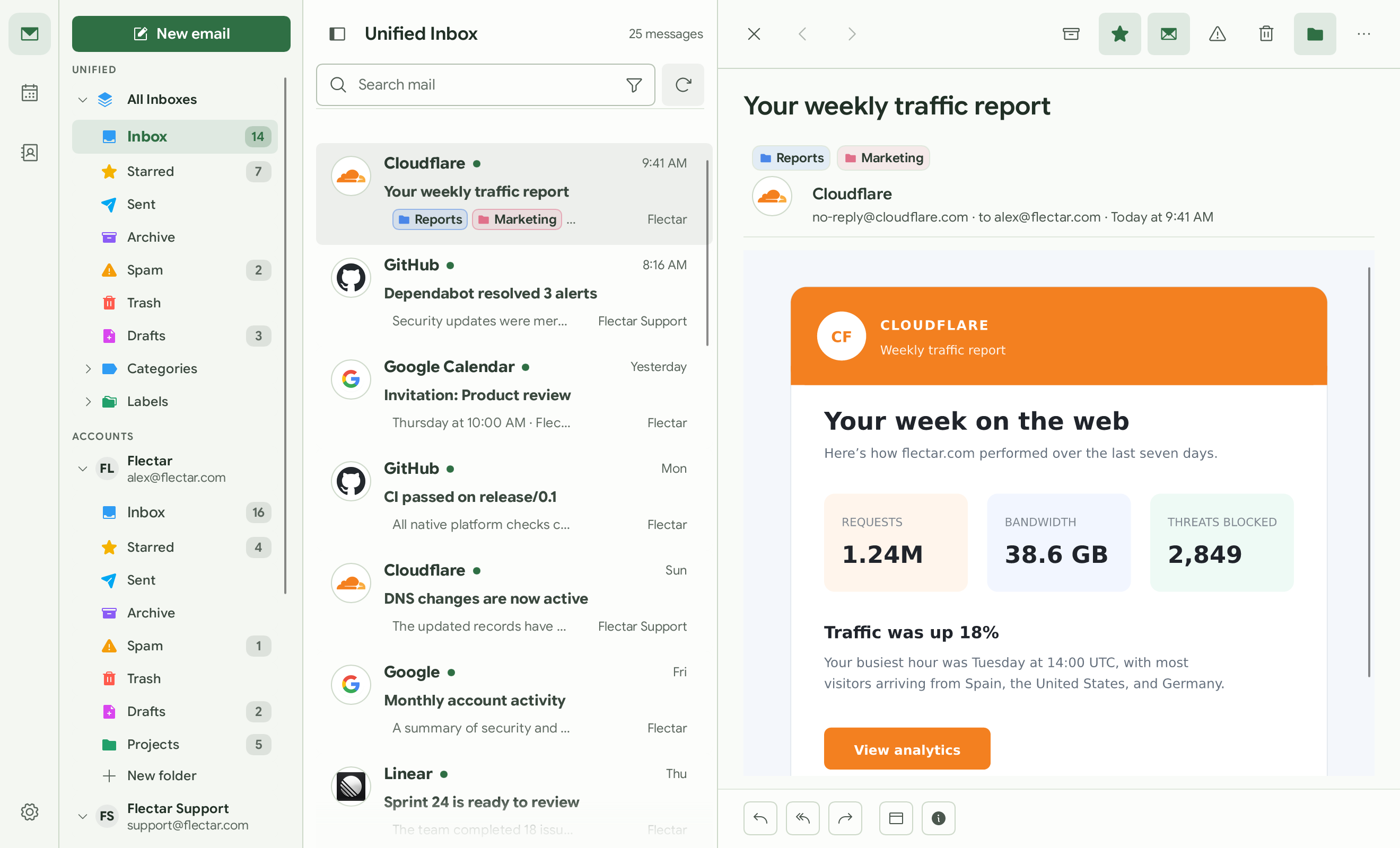Go to next message

[851, 34]
